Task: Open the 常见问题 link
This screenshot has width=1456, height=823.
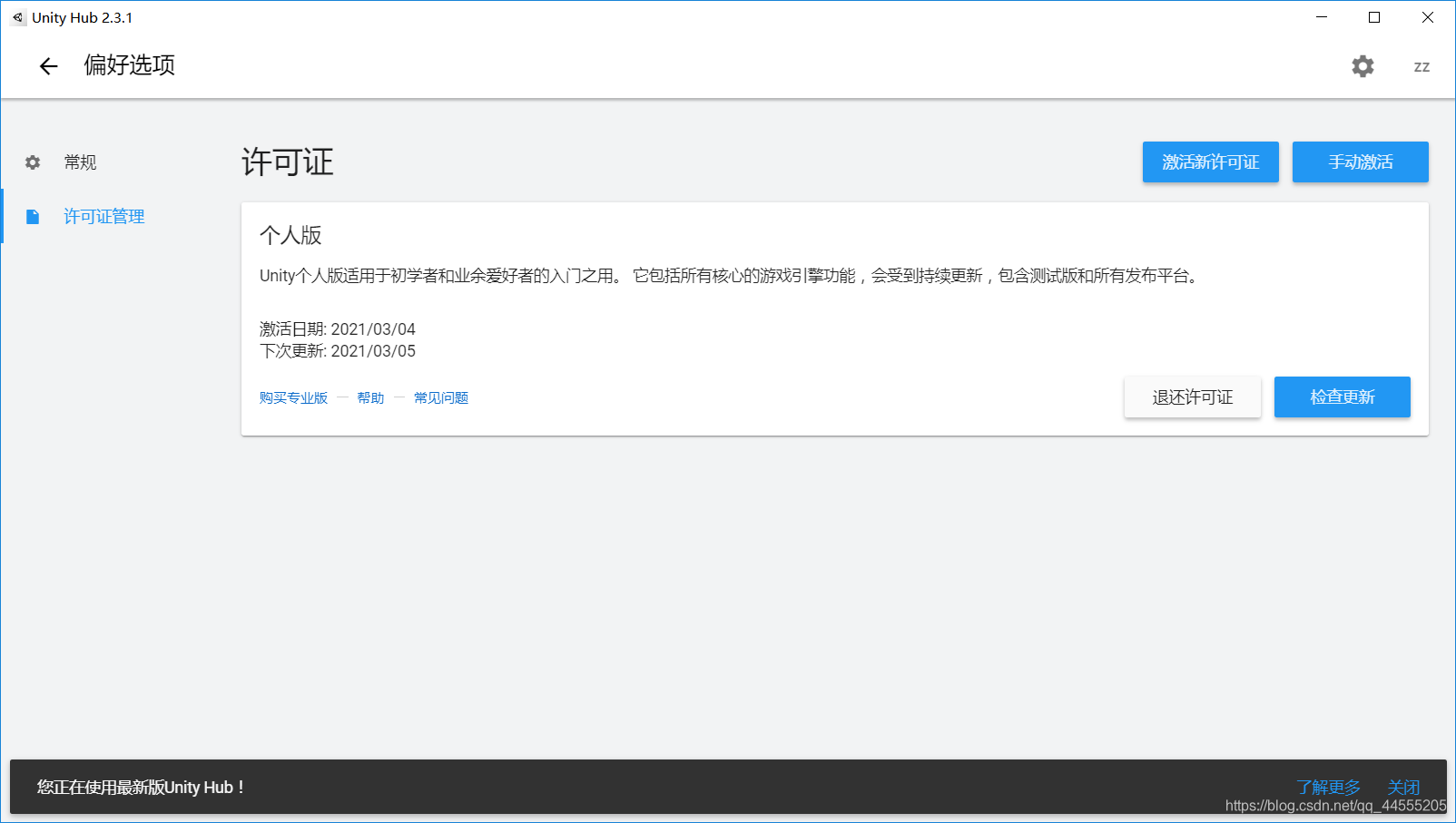Action: click(x=441, y=397)
